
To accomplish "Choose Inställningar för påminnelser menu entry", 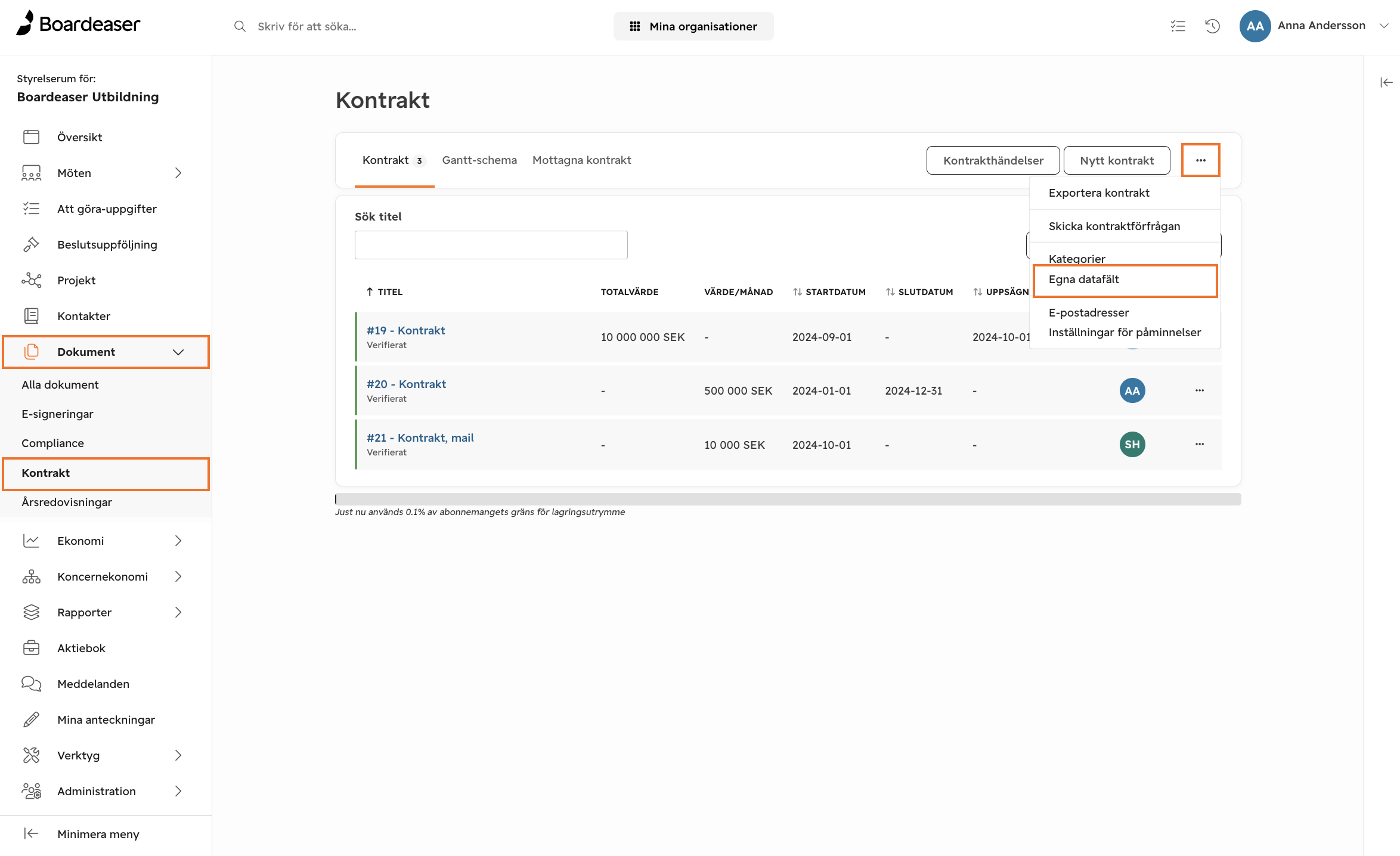I will click(1125, 332).
